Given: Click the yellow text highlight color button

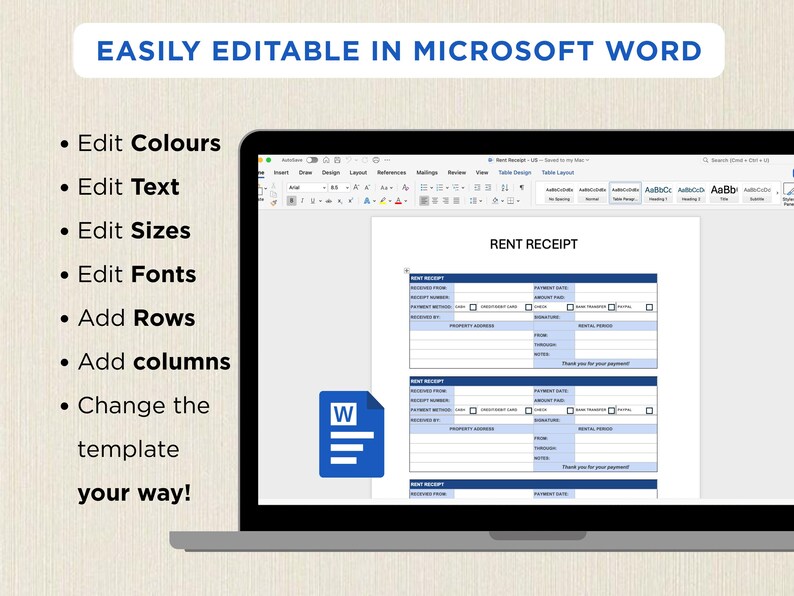Looking at the screenshot, I should 383,201.
